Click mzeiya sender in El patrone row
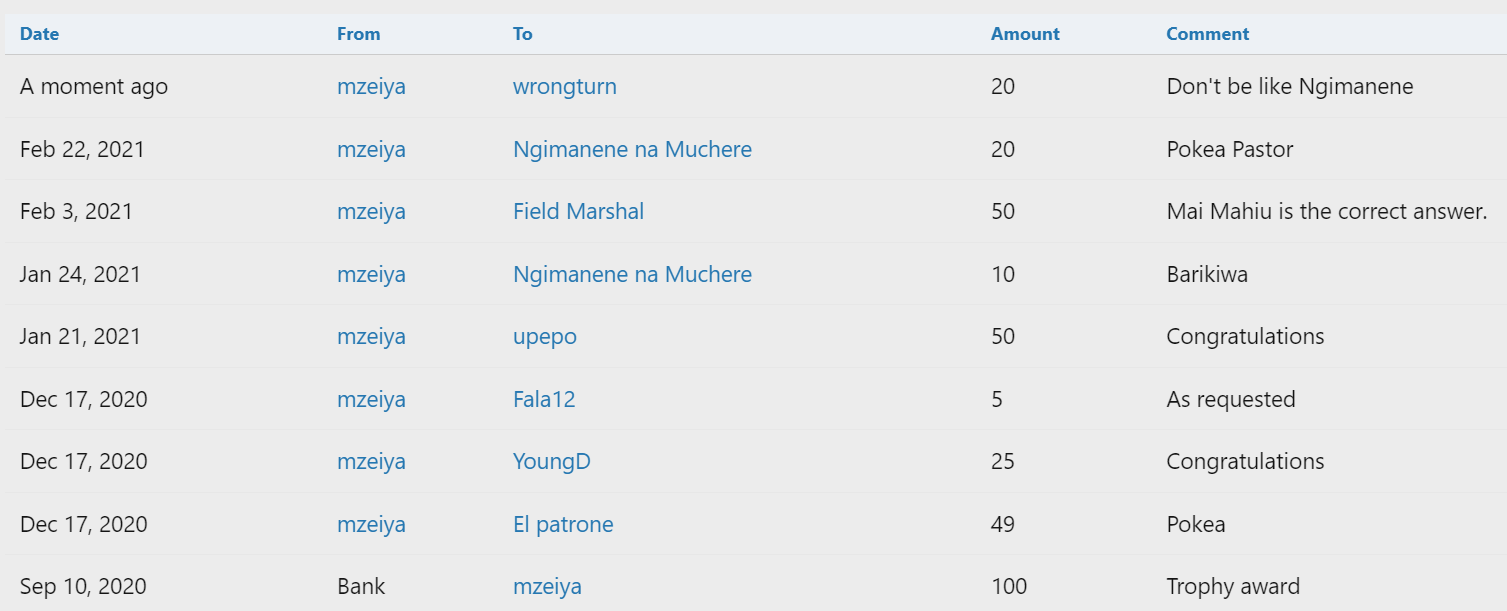The image size is (1507, 611). (x=371, y=525)
